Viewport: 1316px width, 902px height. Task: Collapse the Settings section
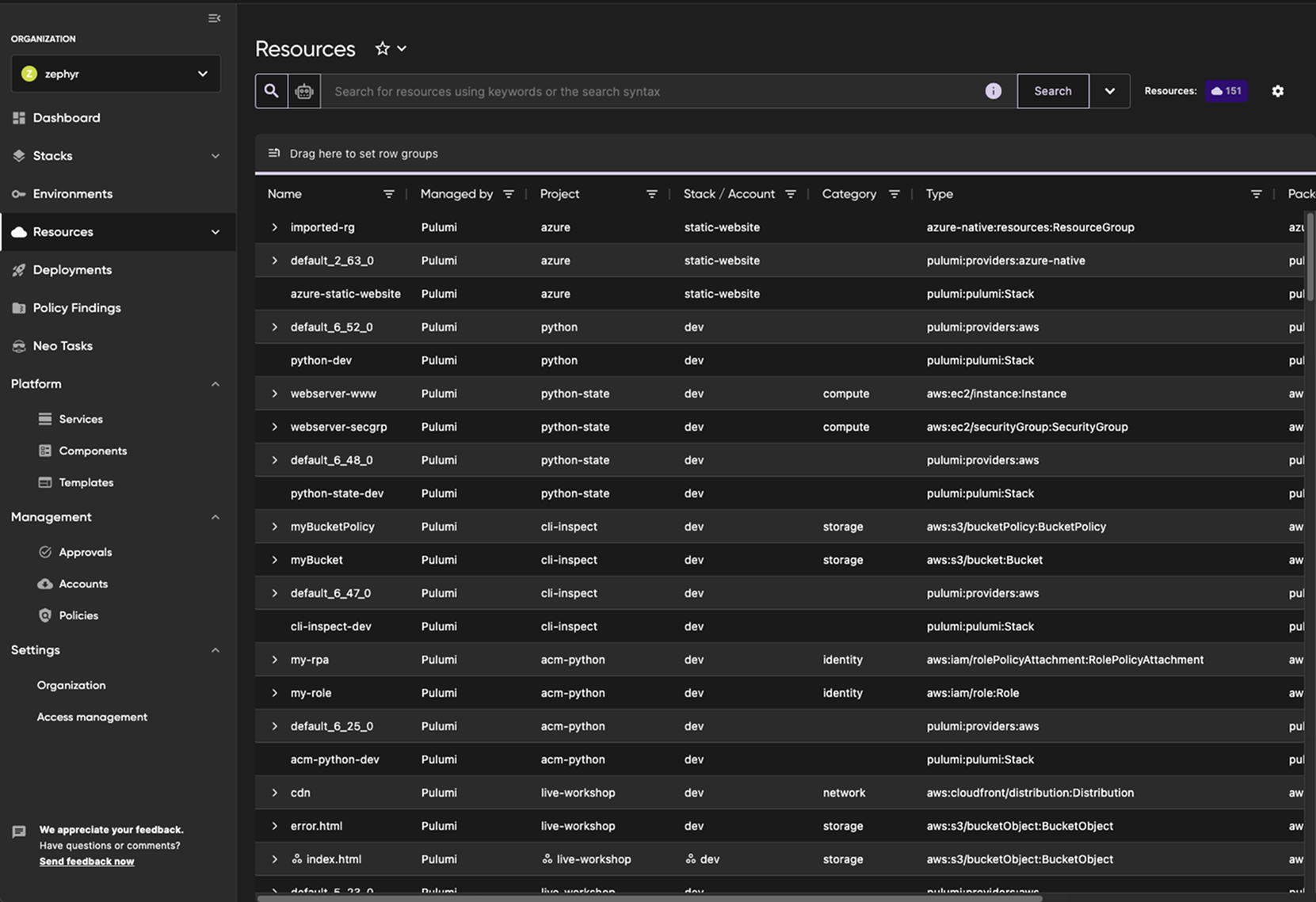216,650
